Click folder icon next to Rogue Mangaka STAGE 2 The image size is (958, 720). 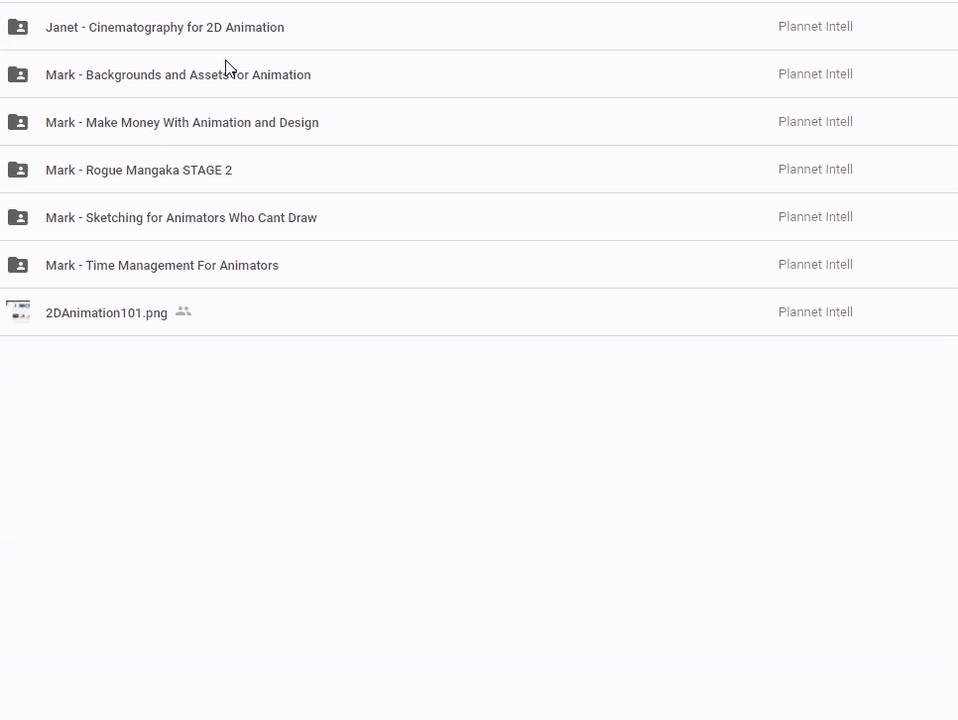pos(18,170)
